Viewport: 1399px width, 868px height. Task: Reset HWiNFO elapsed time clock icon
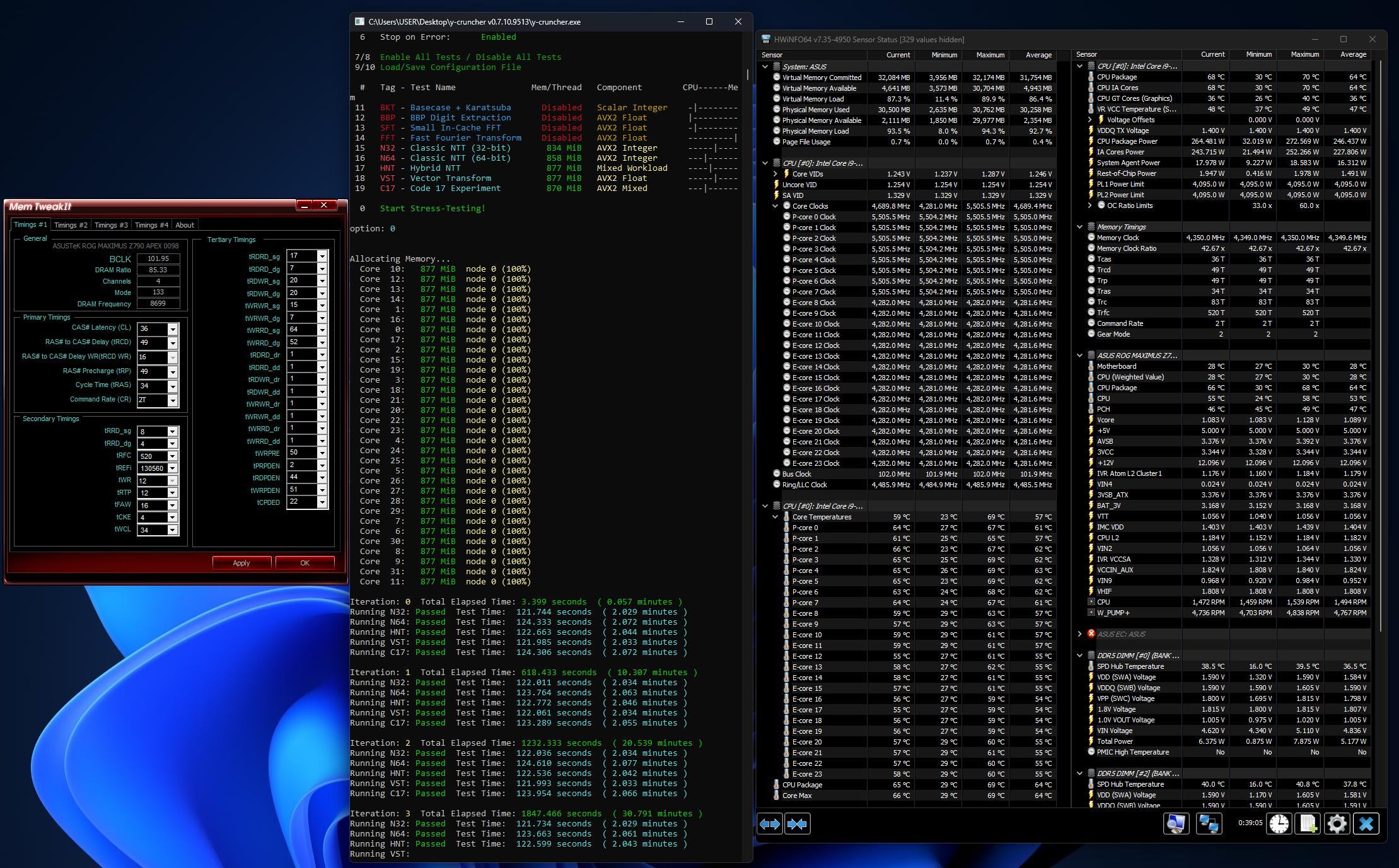(x=1279, y=823)
